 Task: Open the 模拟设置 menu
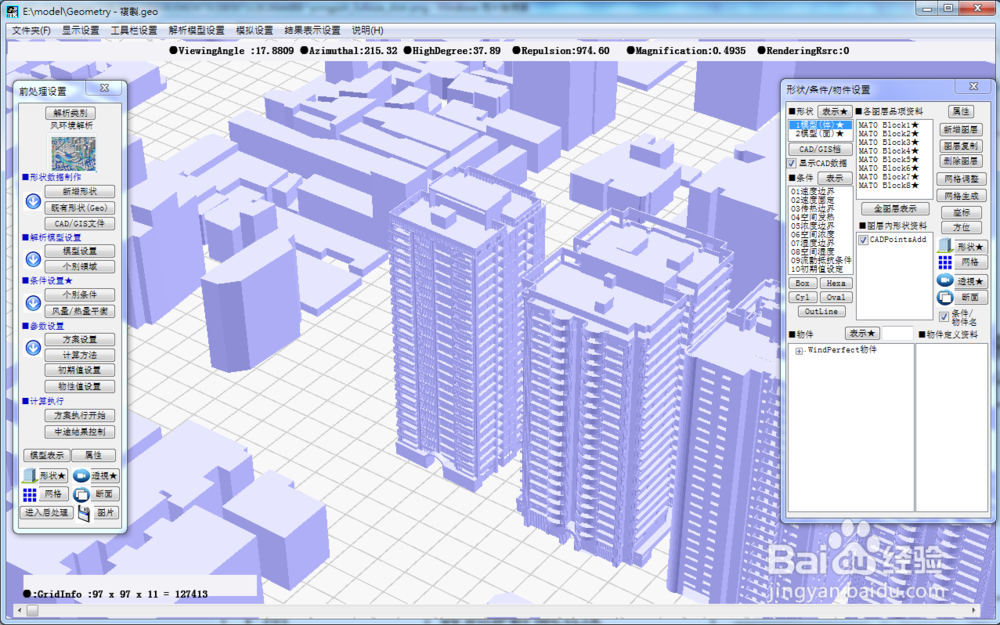[254, 31]
